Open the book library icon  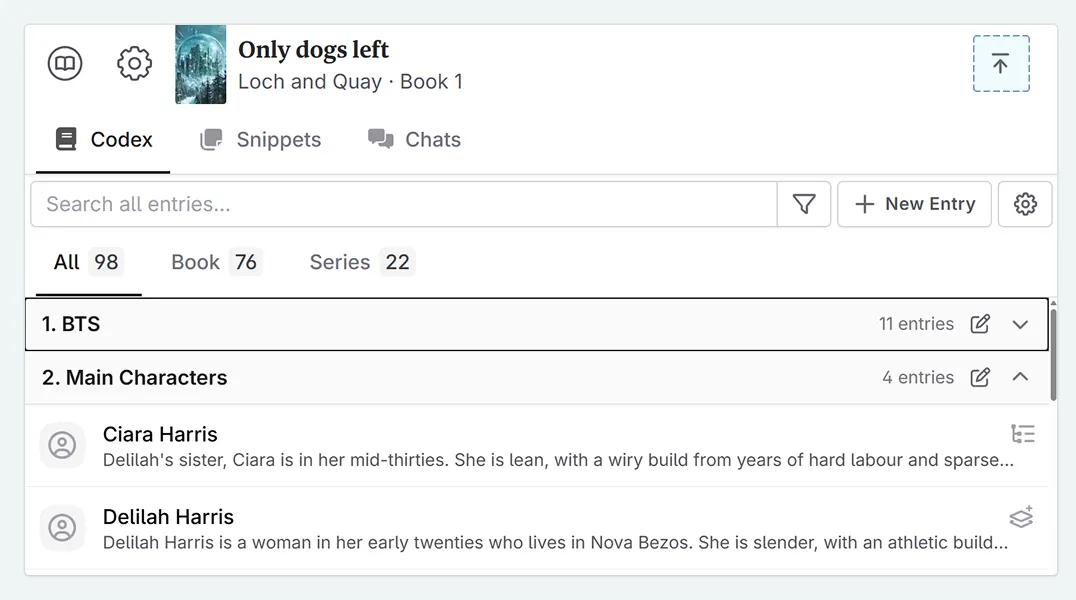tap(65, 64)
